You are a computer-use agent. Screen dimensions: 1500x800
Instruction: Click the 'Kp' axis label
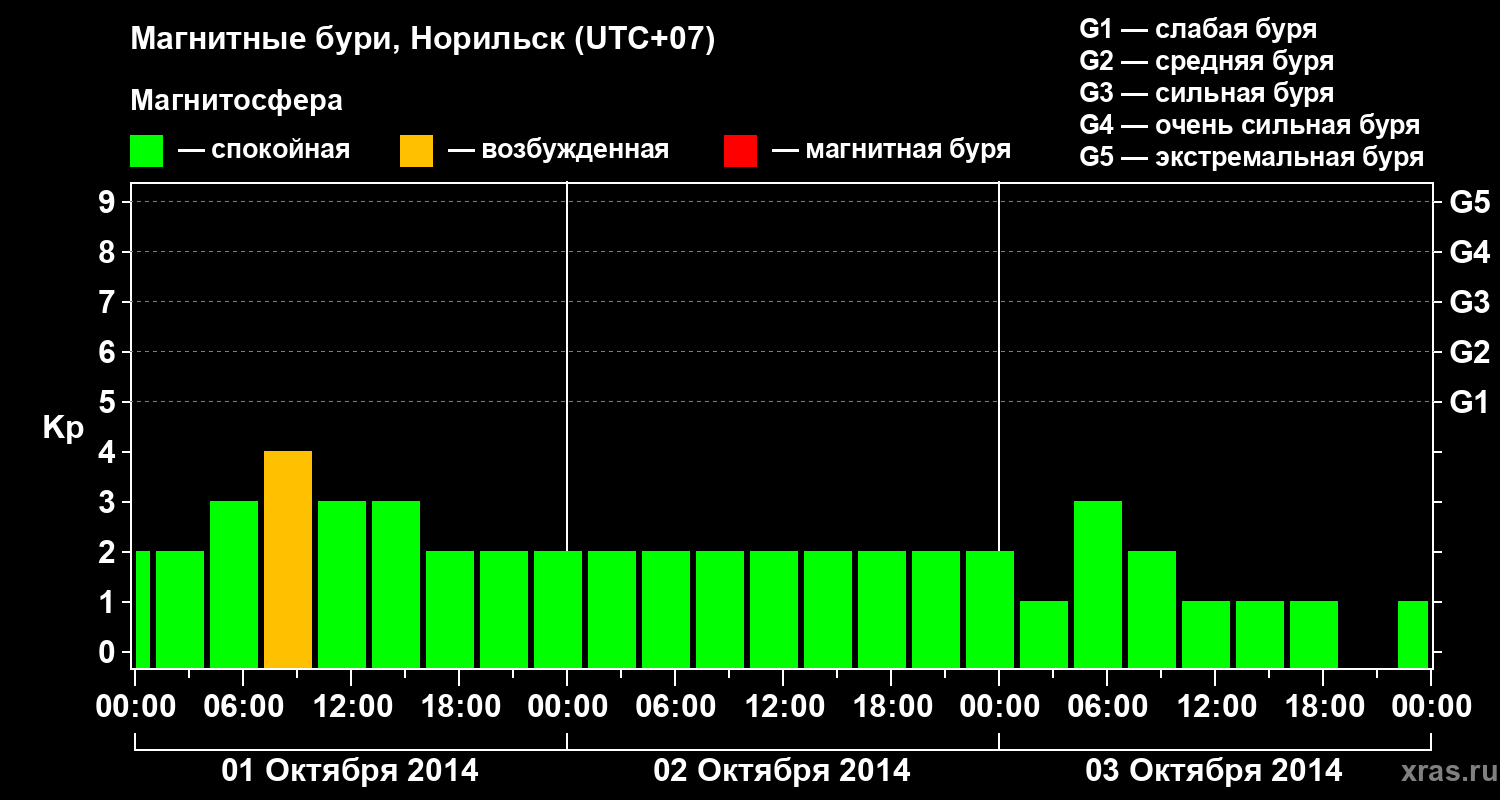(x=63, y=429)
